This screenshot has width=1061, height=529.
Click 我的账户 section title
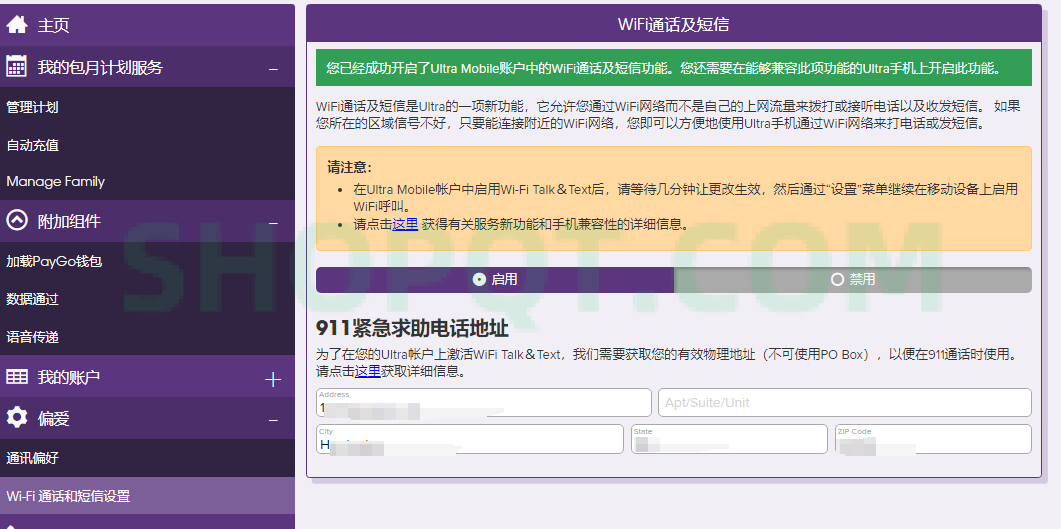coord(69,377)
